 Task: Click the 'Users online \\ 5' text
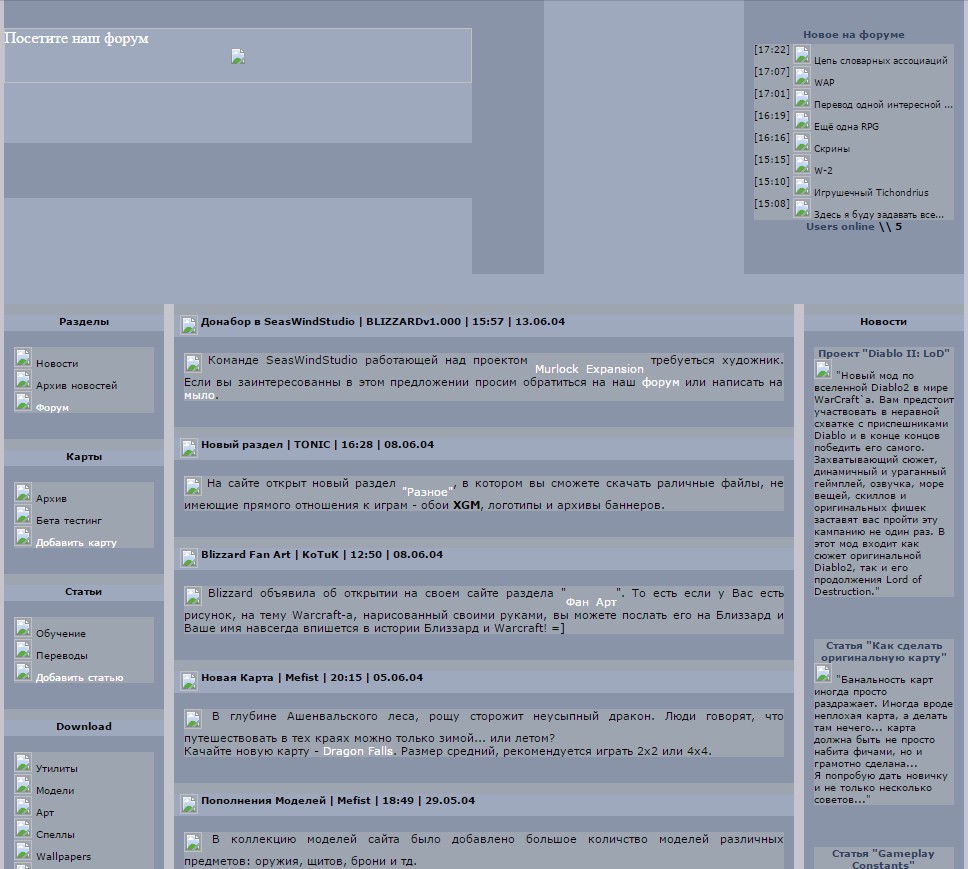click(x=854, y=227)
